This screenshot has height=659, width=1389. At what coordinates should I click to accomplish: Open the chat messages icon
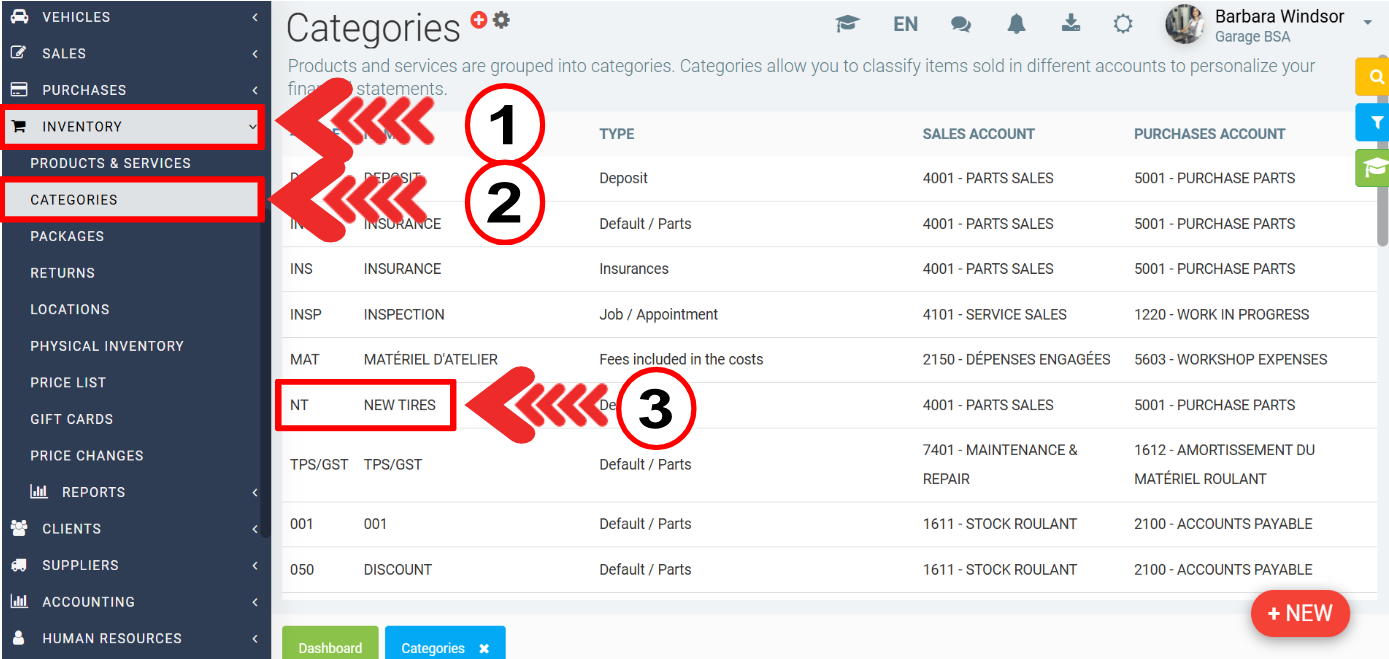click(x=961, y=24)
